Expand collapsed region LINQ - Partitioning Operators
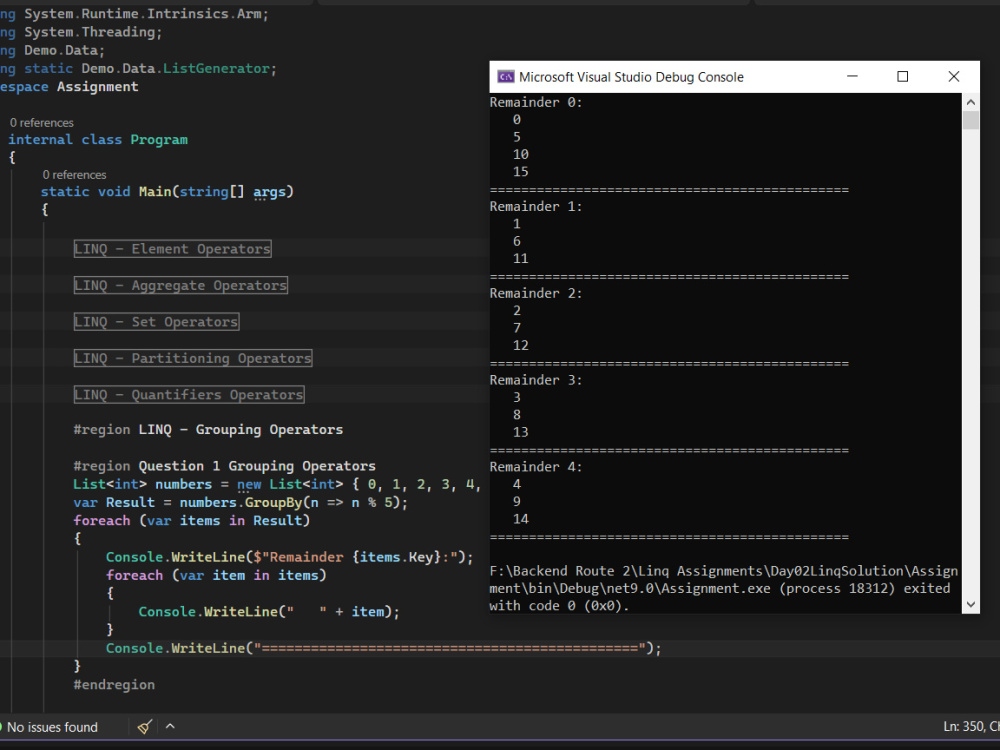Image resolution: width=1000 pixels, height=750 pixels. [x=193, y=358]
